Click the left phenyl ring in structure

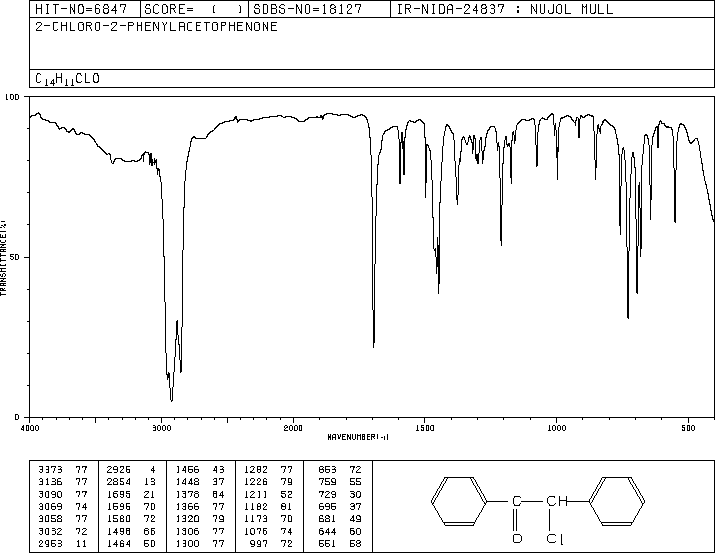(459, 501)
